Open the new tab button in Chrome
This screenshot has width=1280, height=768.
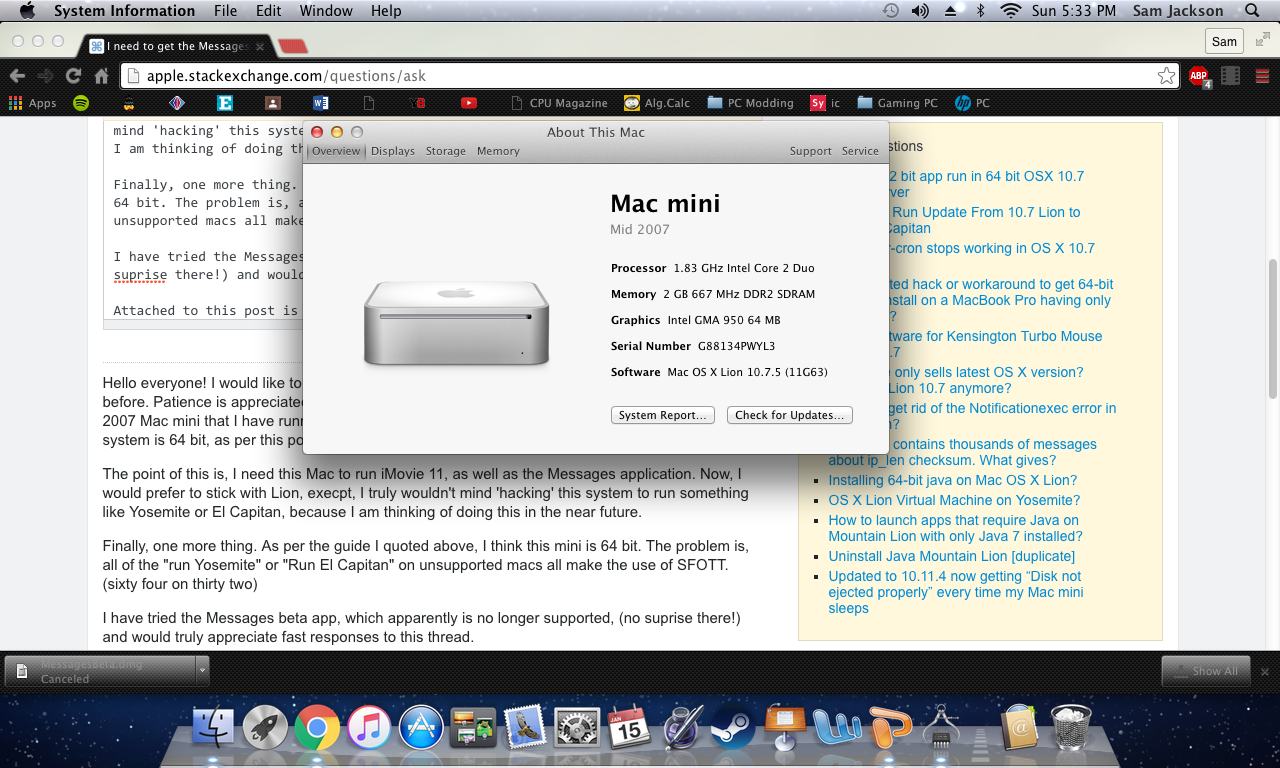coord(292,46)
